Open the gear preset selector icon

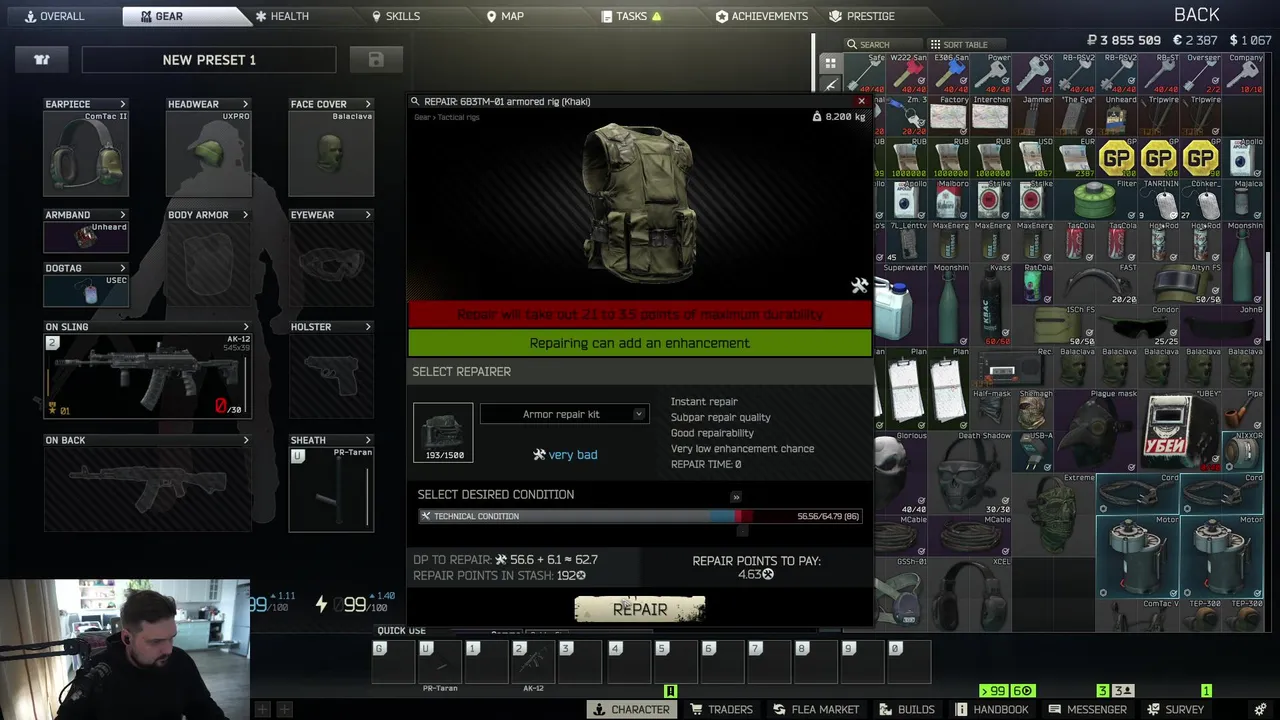click(x=42, y=60)
